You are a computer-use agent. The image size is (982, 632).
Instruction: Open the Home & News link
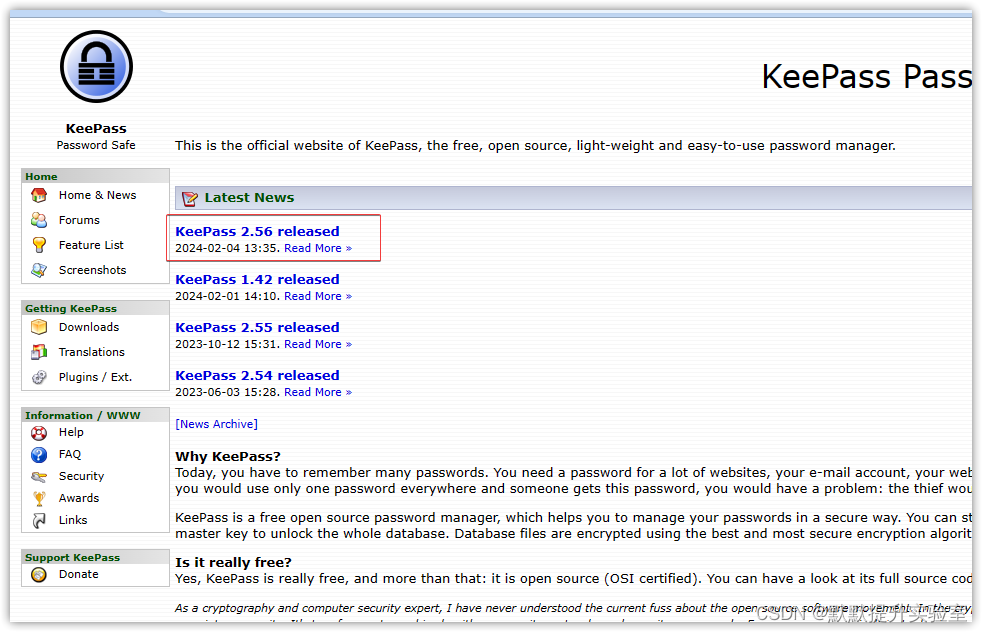[97, 195]
